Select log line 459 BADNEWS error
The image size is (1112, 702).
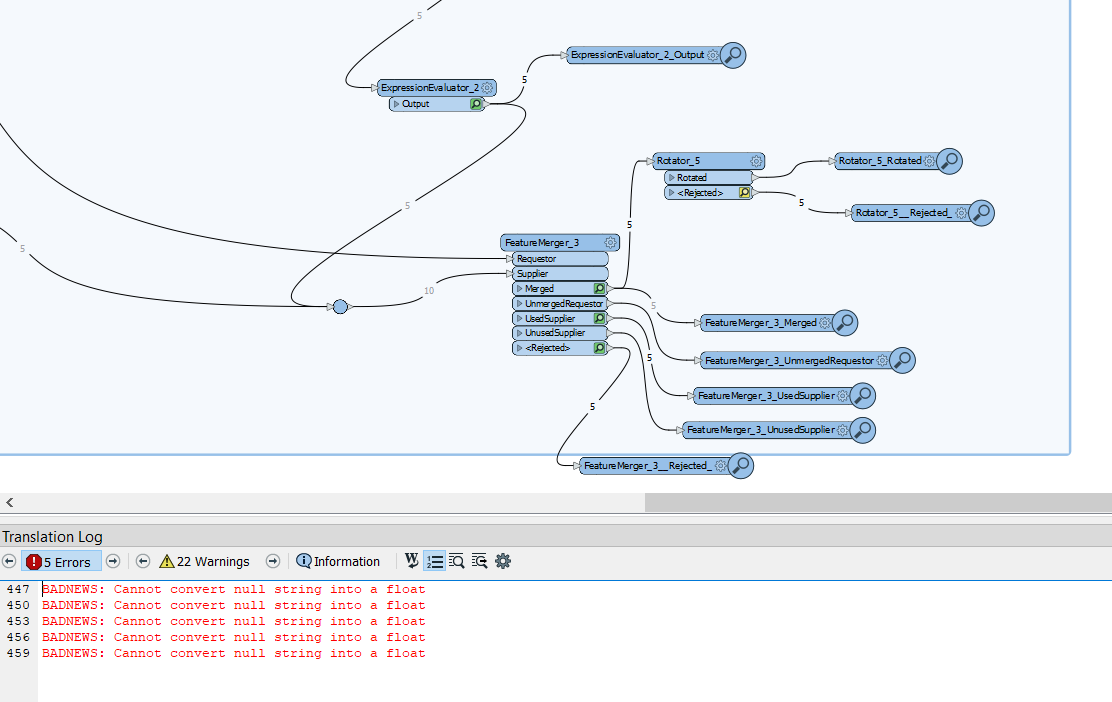pos(233,653)
